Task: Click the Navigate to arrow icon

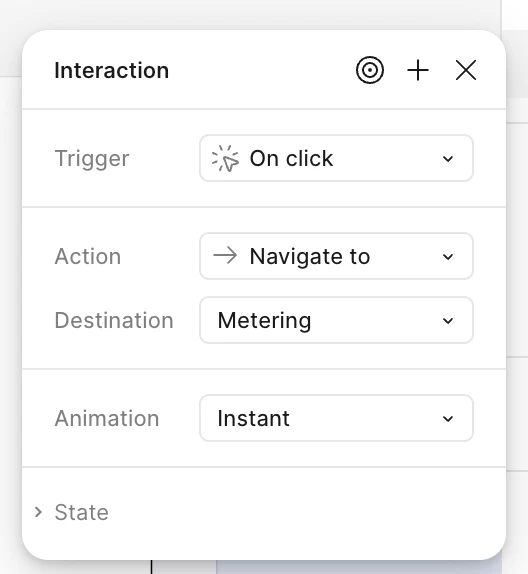Action: pos(225,256)
